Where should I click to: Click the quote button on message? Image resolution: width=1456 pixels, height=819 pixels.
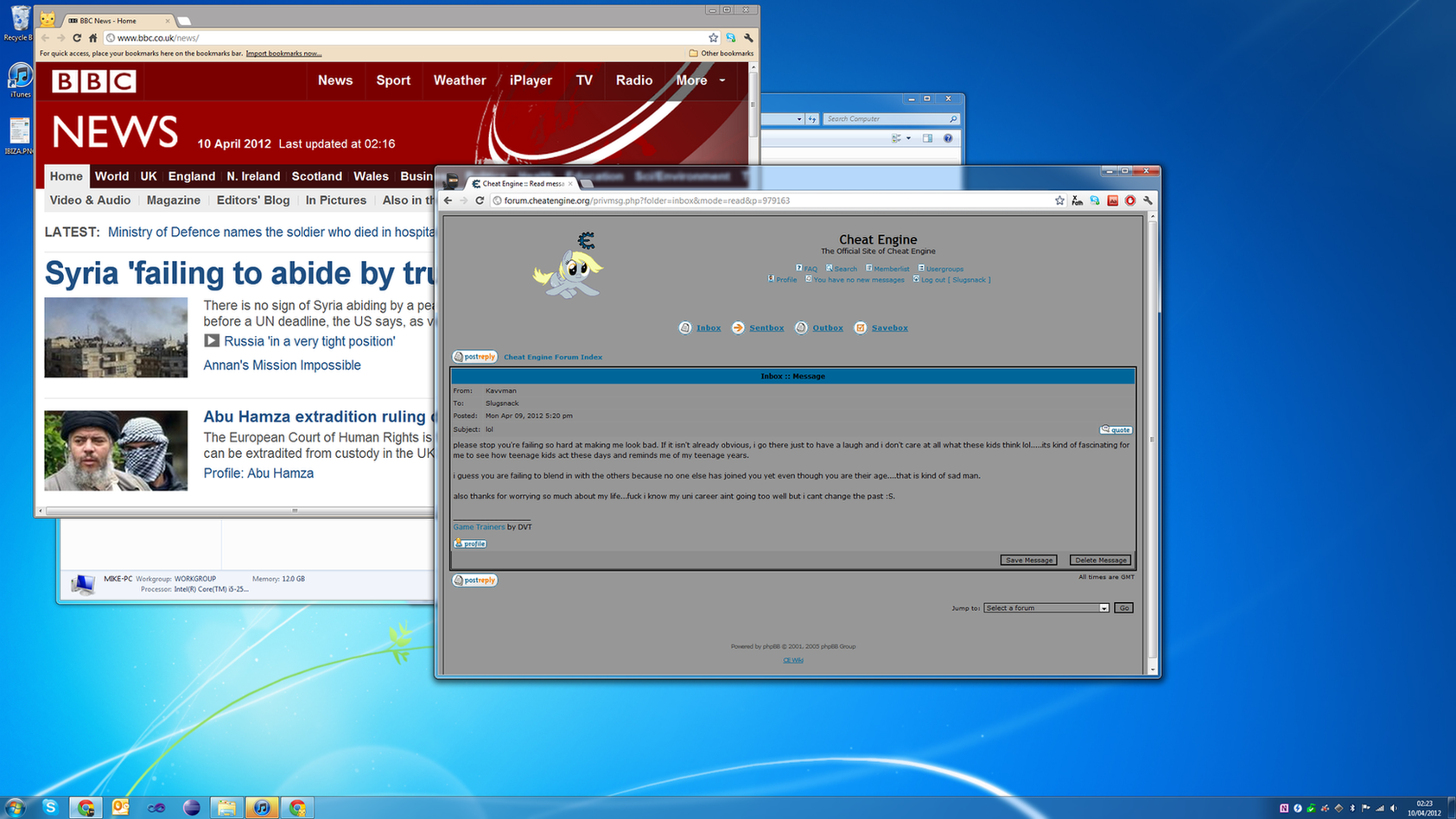tap(1116, 429)
